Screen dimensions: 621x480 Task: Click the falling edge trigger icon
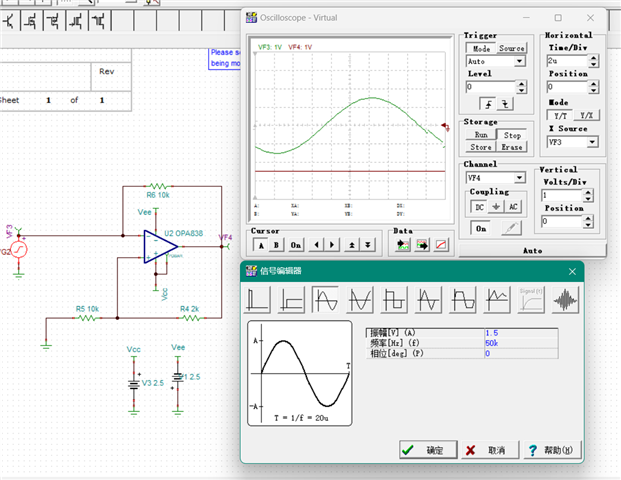click(505, 104)
